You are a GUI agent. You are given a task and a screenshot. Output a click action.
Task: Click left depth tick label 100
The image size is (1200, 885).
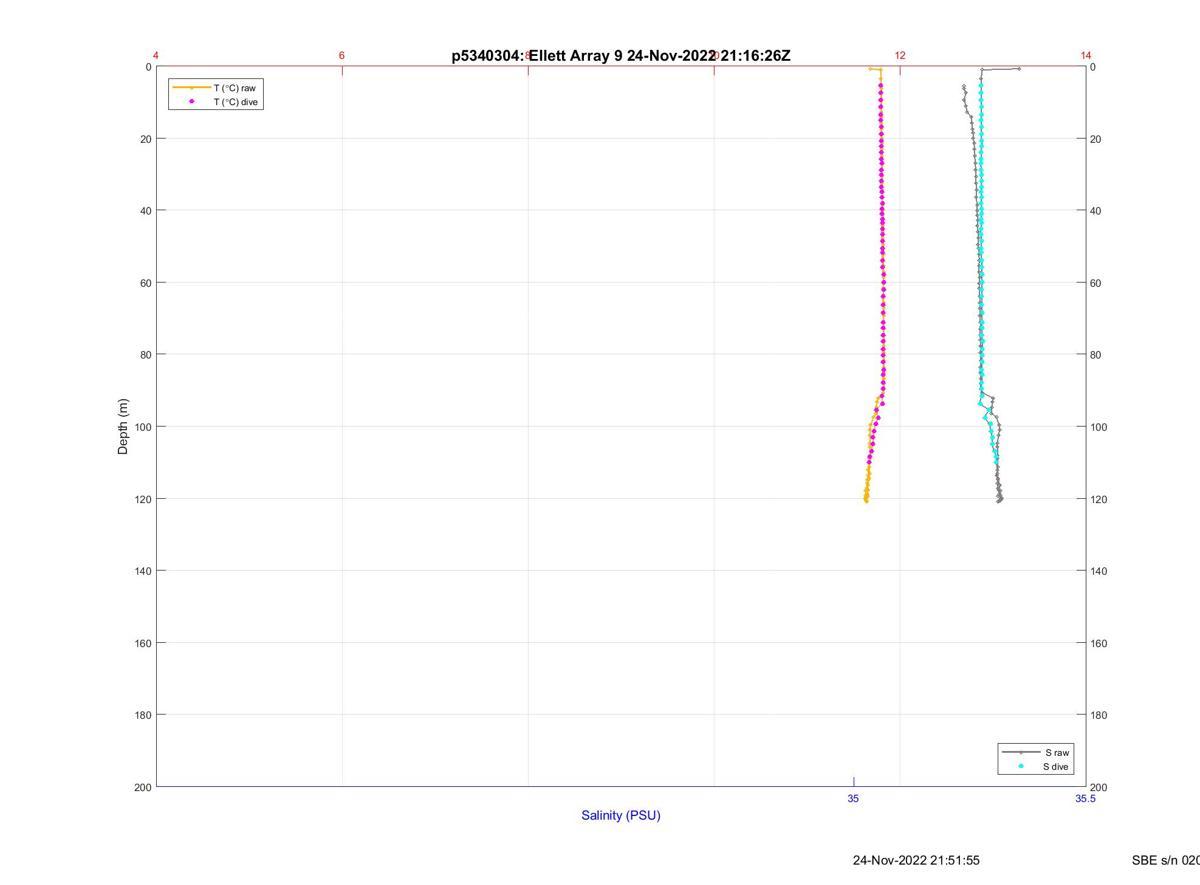[x=142, y=427]
